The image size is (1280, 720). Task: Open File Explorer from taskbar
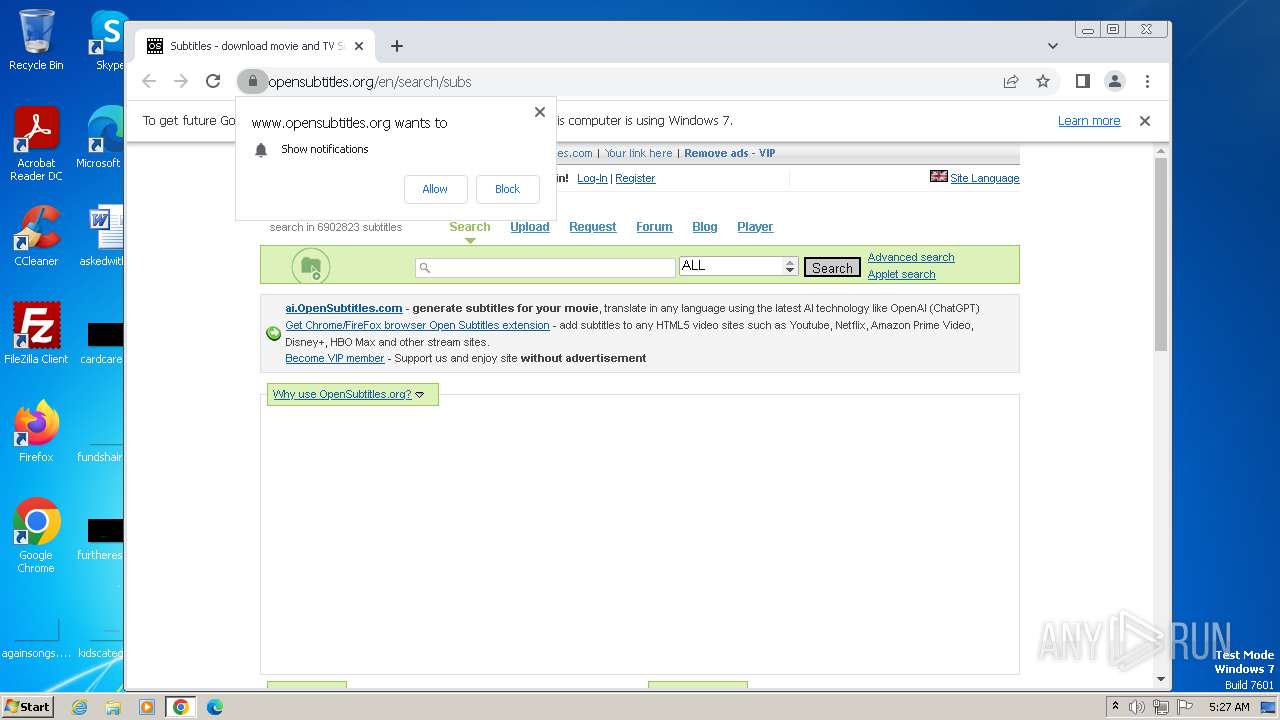tap(113, 707)
